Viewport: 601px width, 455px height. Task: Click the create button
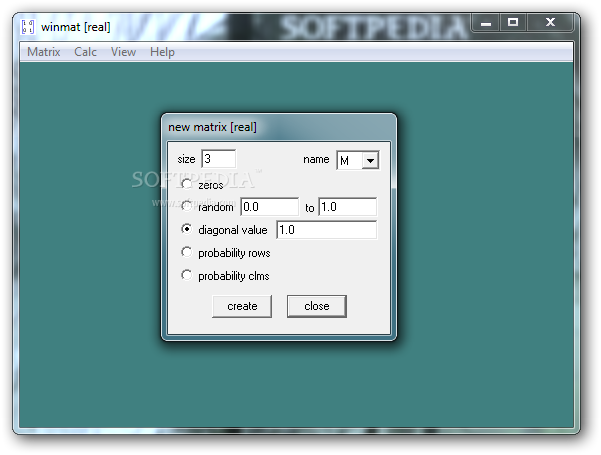coord(242,306)
